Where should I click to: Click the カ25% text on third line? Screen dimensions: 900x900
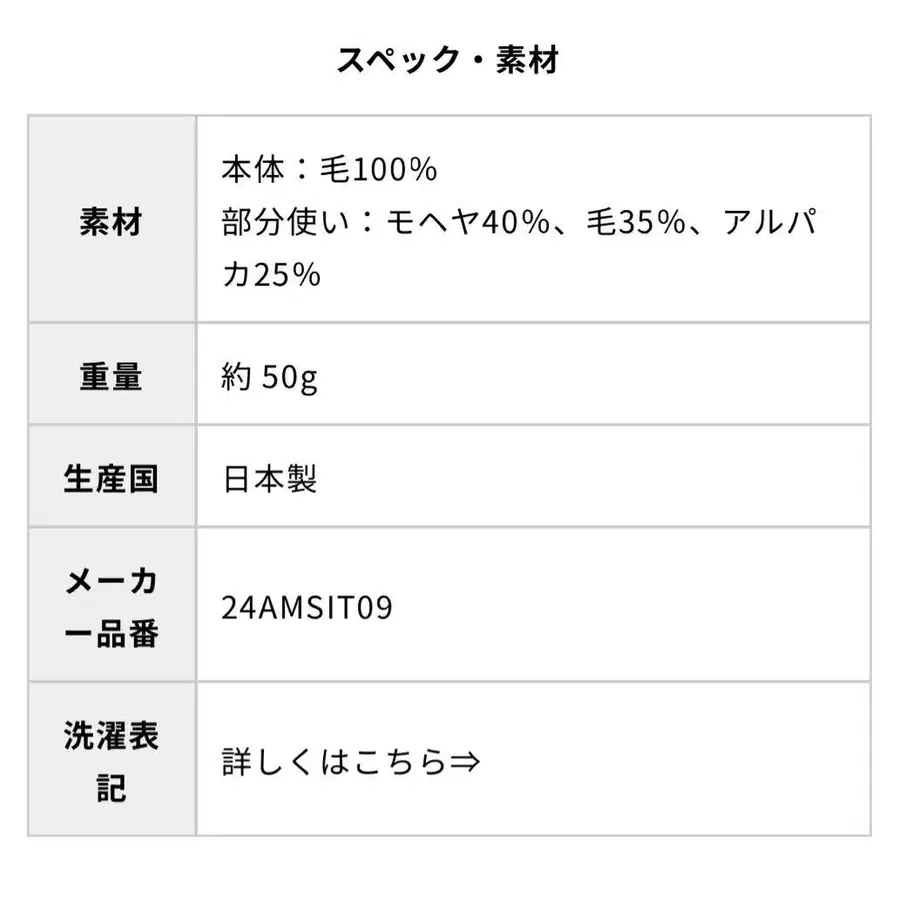point(271,275)
